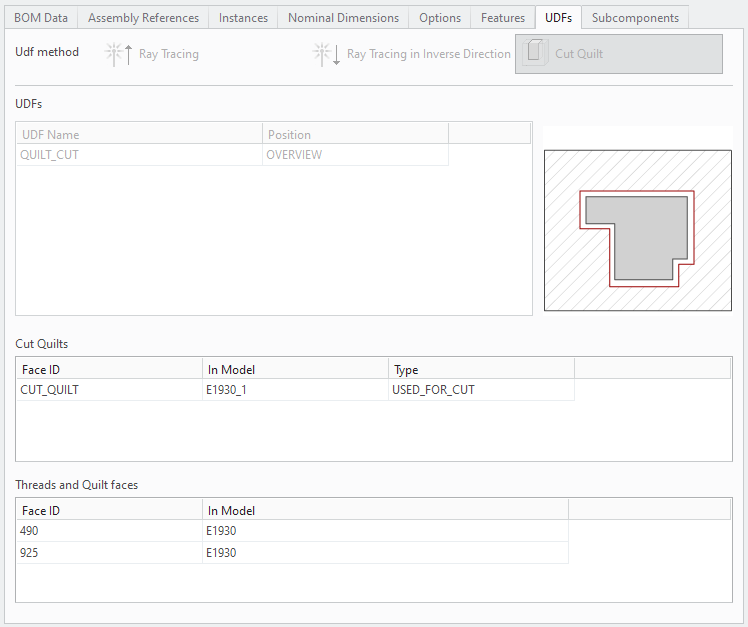The width and height of the screenshot is (748, 627).
Task: Switch to the Features tab
Action: click(503, 18)
